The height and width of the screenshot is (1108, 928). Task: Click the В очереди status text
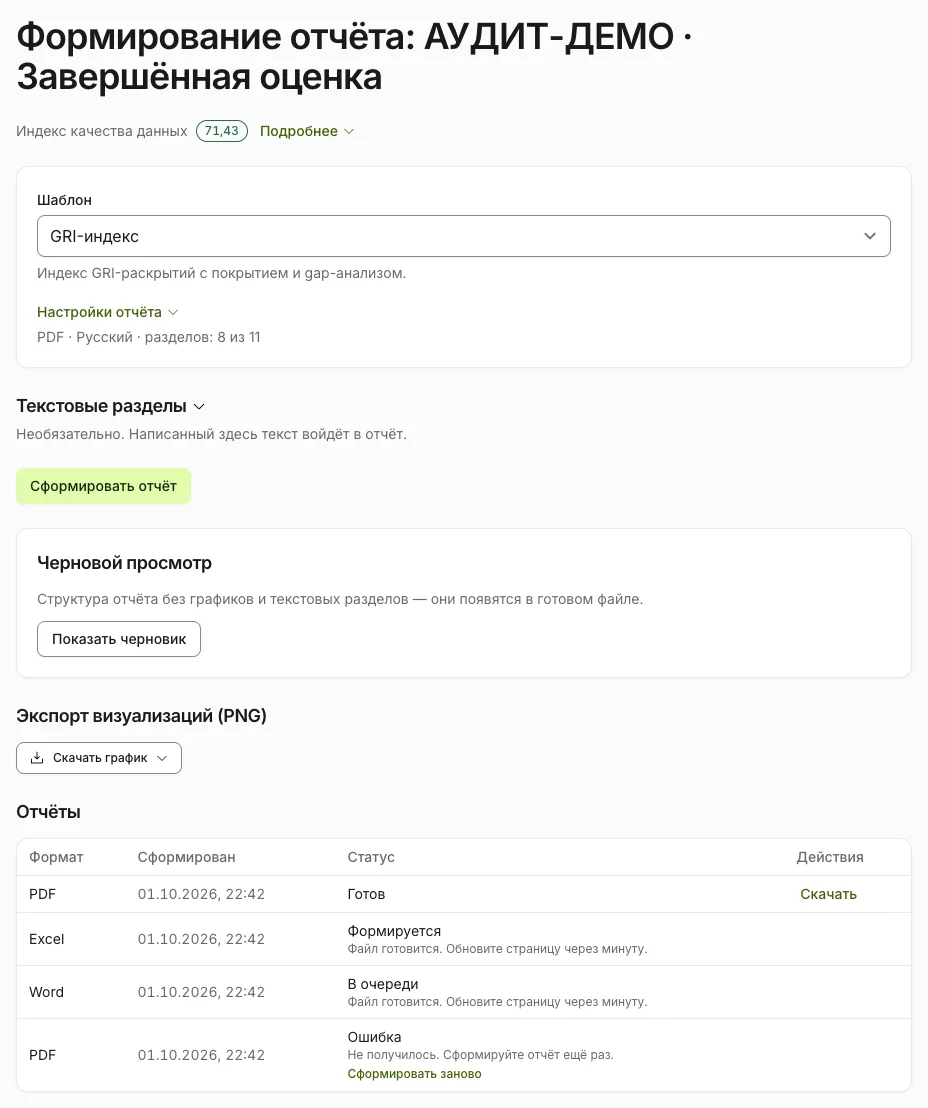click(x=383, y=984)
